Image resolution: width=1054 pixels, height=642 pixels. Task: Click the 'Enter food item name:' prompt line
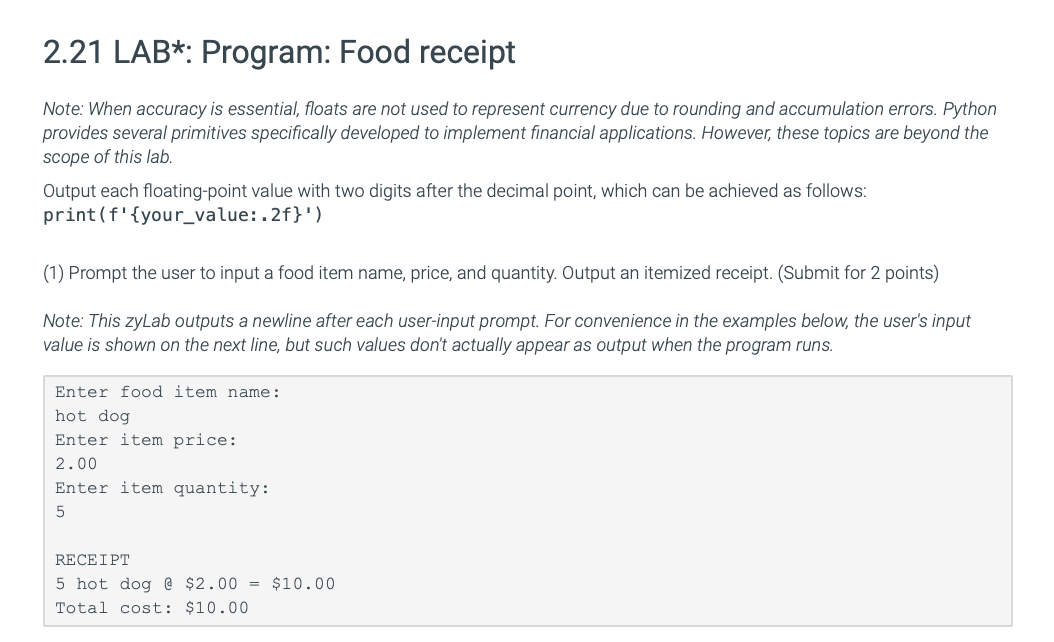[x=167, y=392]
